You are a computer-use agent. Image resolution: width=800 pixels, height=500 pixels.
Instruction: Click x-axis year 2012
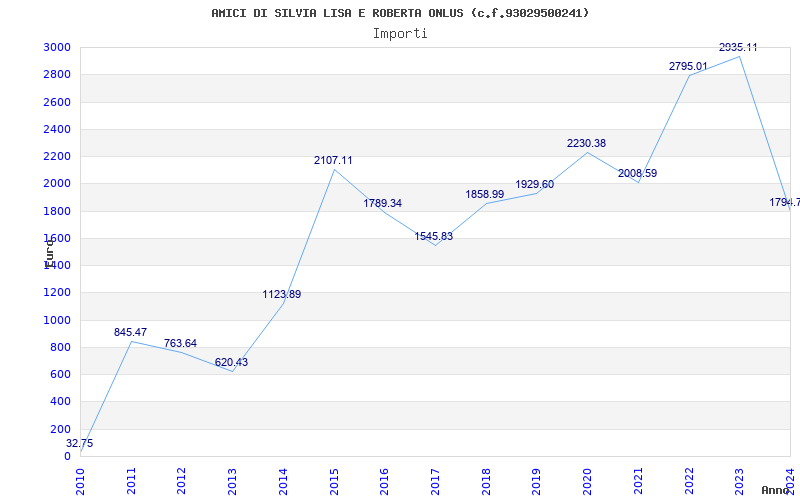[182, 481]
